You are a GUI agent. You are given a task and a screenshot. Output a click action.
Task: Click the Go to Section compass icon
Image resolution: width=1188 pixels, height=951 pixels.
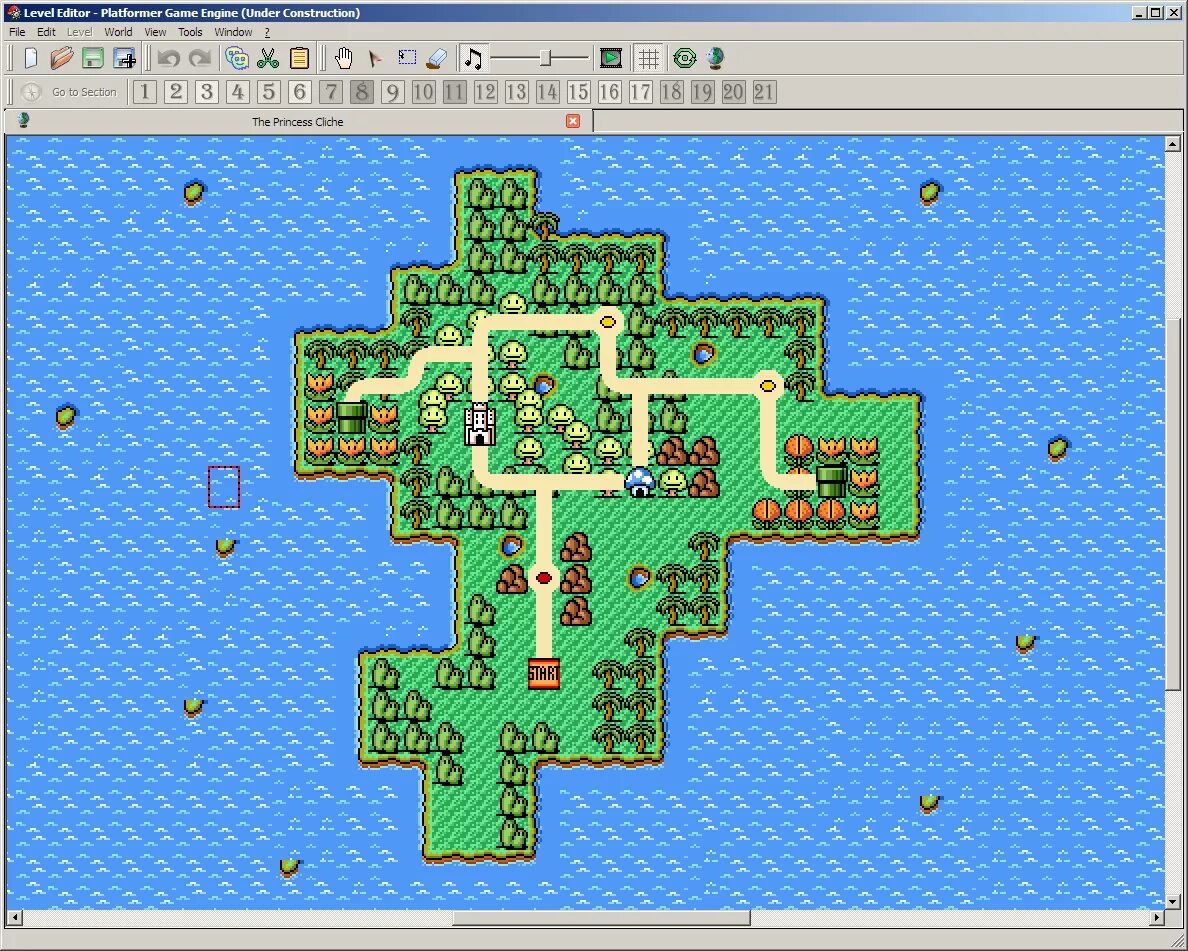pyautogui.click(x=31, y=92)
